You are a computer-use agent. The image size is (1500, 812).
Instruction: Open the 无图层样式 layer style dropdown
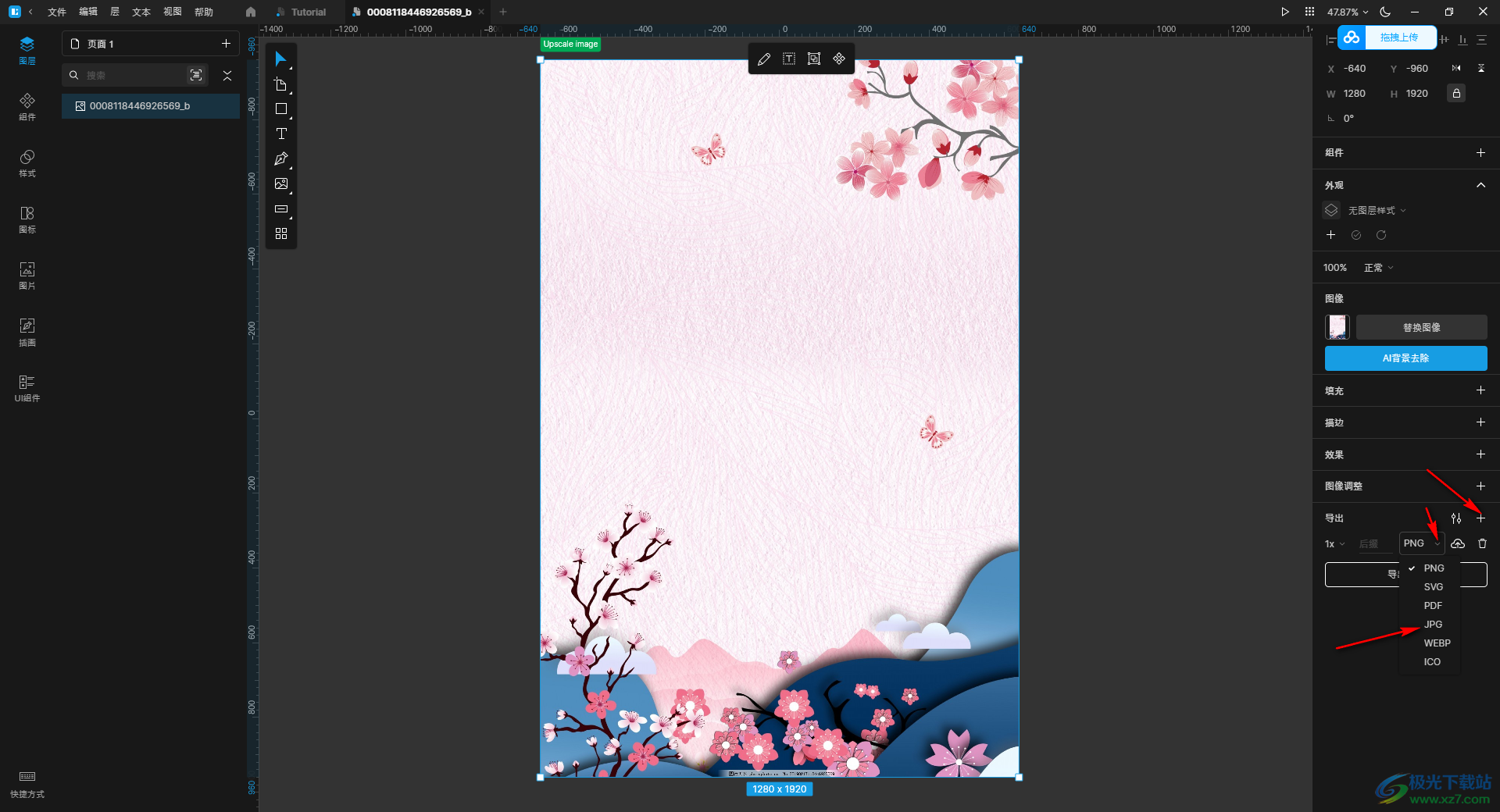tap(1377, 211)
